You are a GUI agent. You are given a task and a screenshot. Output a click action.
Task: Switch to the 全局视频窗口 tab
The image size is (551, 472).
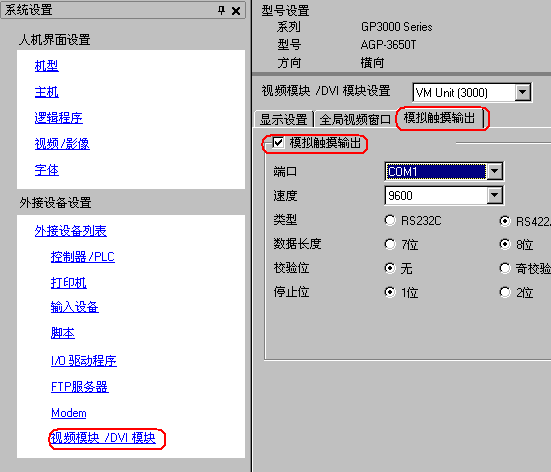coord(355,119)
